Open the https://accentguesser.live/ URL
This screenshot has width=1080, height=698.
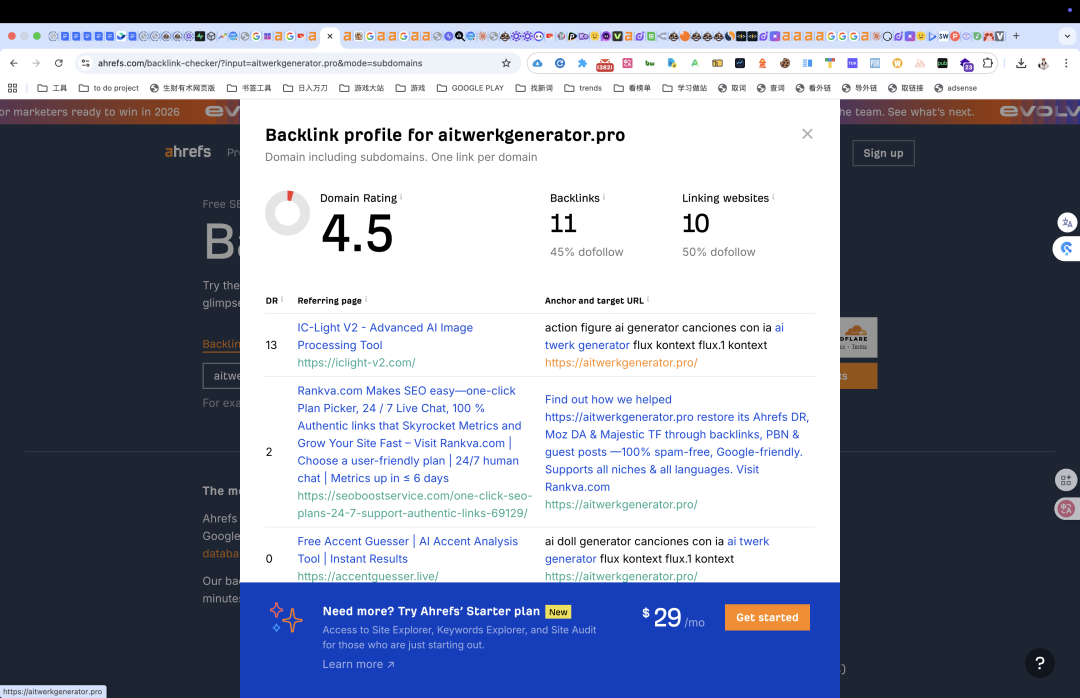(x=368, y=576)
